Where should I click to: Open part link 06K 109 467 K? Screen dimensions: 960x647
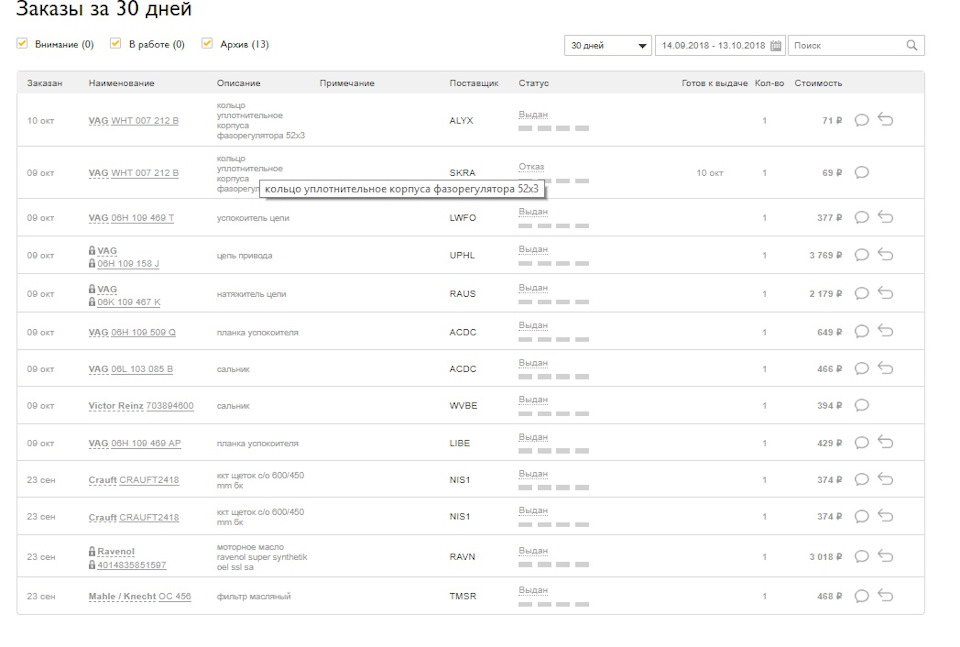click(129, 302)
